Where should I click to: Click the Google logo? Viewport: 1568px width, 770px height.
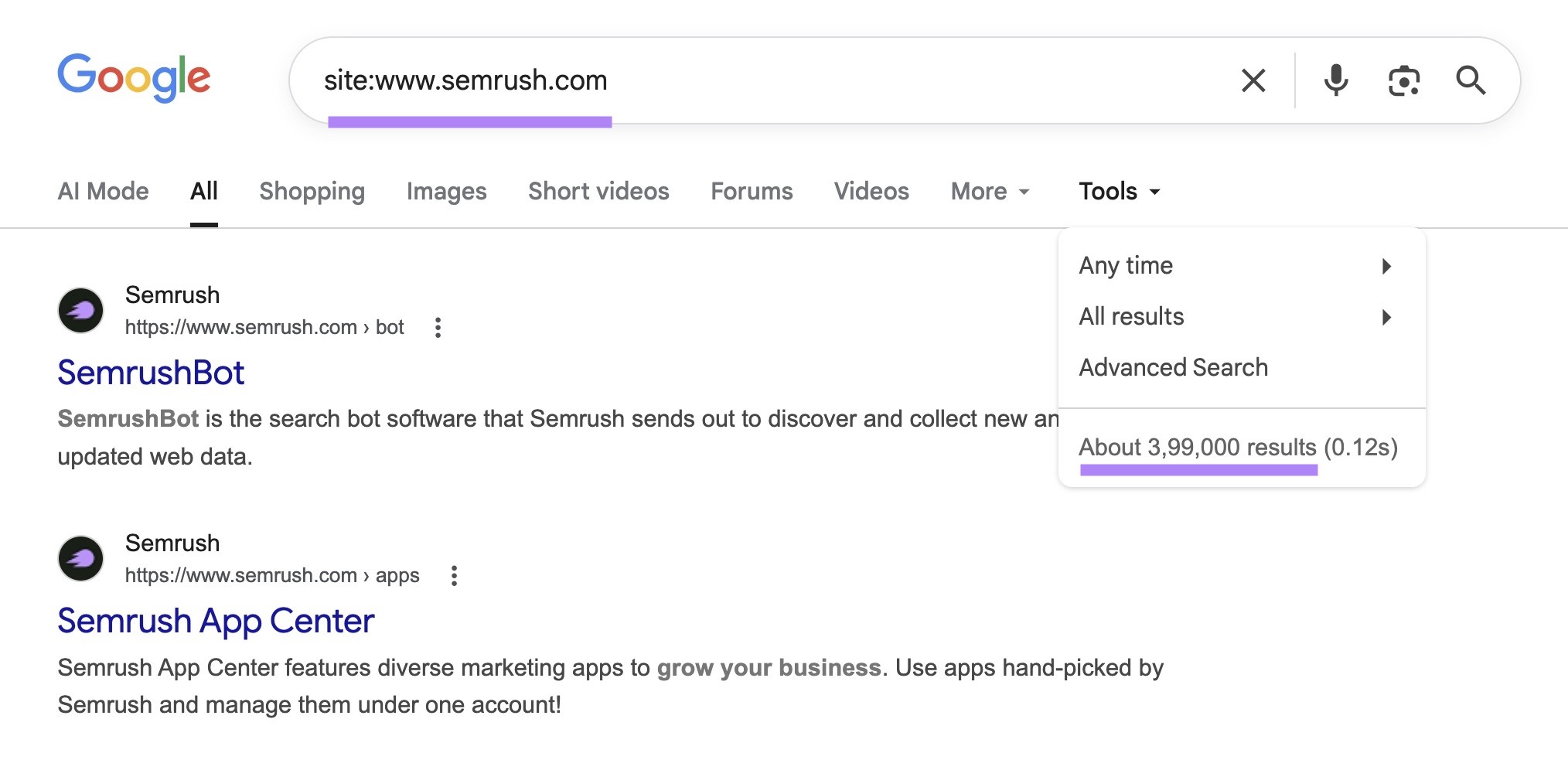pyautogui.click(x=134, y=77)
